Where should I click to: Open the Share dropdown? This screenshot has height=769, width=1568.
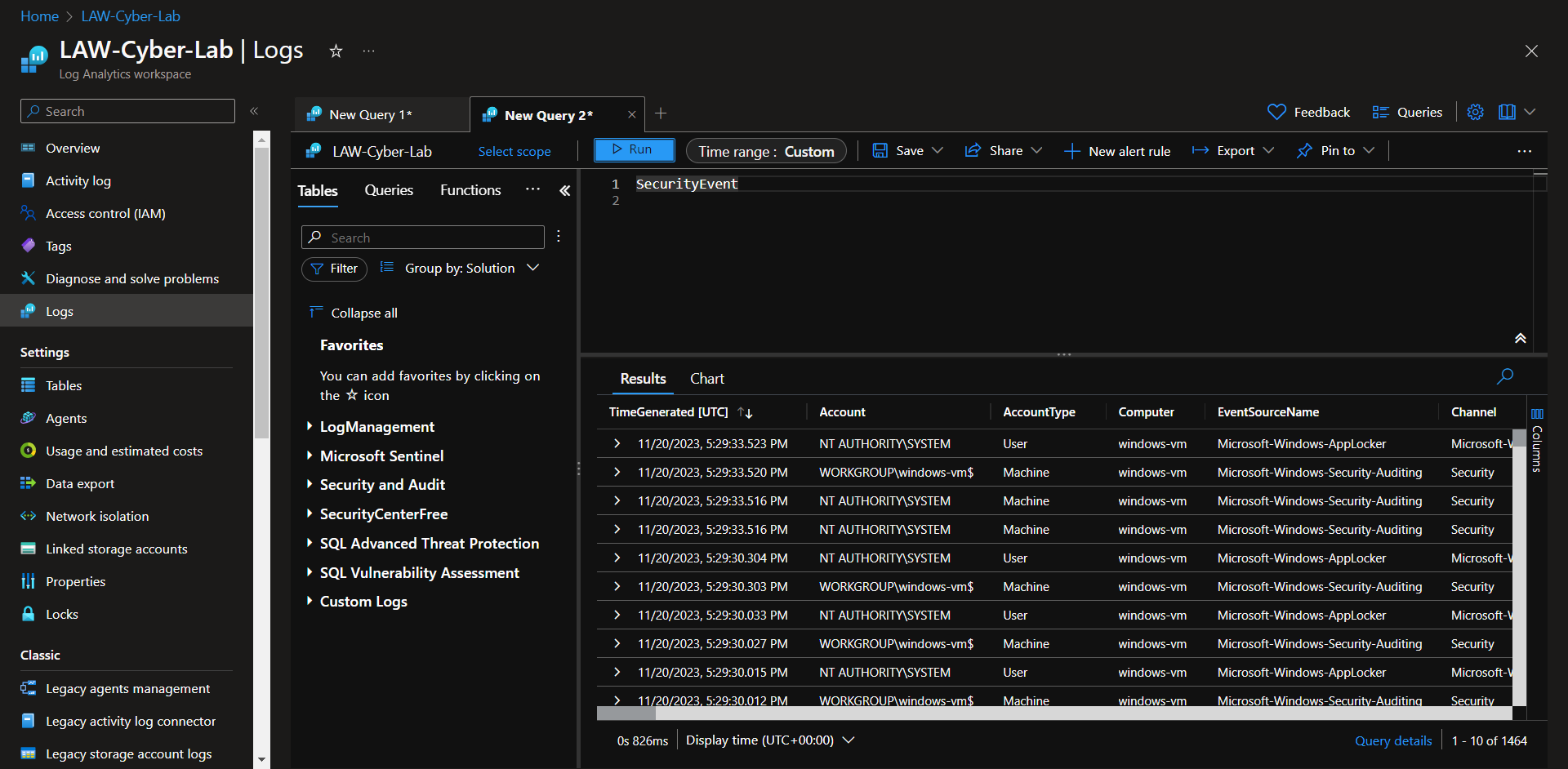click(1004, 150)
